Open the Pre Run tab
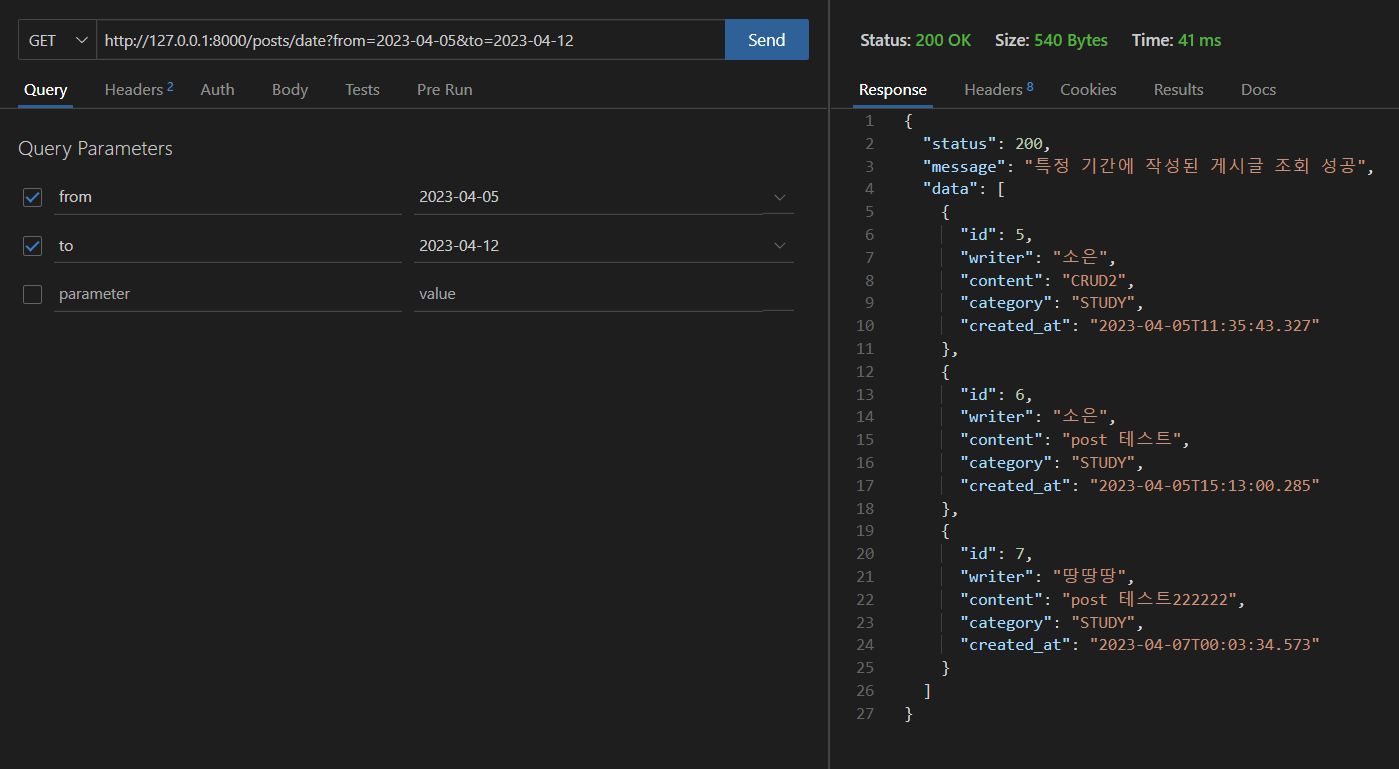 tap(444, 90)
